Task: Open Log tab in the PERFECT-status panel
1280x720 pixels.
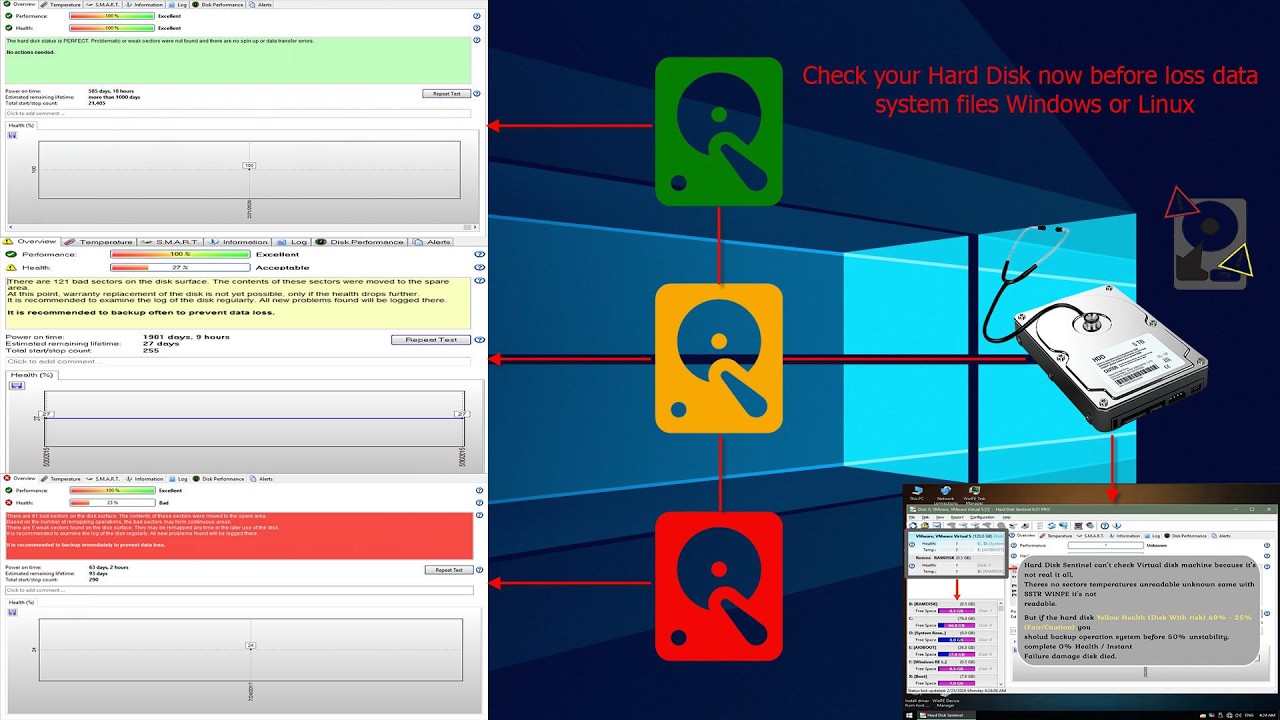Action: (178, 4)
